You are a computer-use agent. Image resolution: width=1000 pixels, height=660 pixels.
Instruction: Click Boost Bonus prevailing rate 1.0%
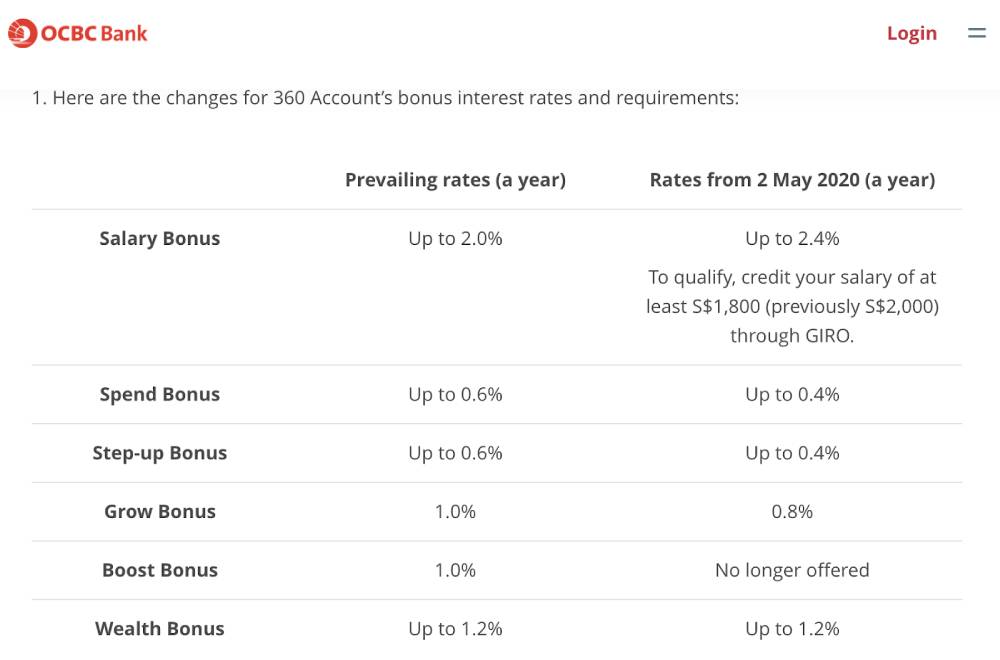455,570
